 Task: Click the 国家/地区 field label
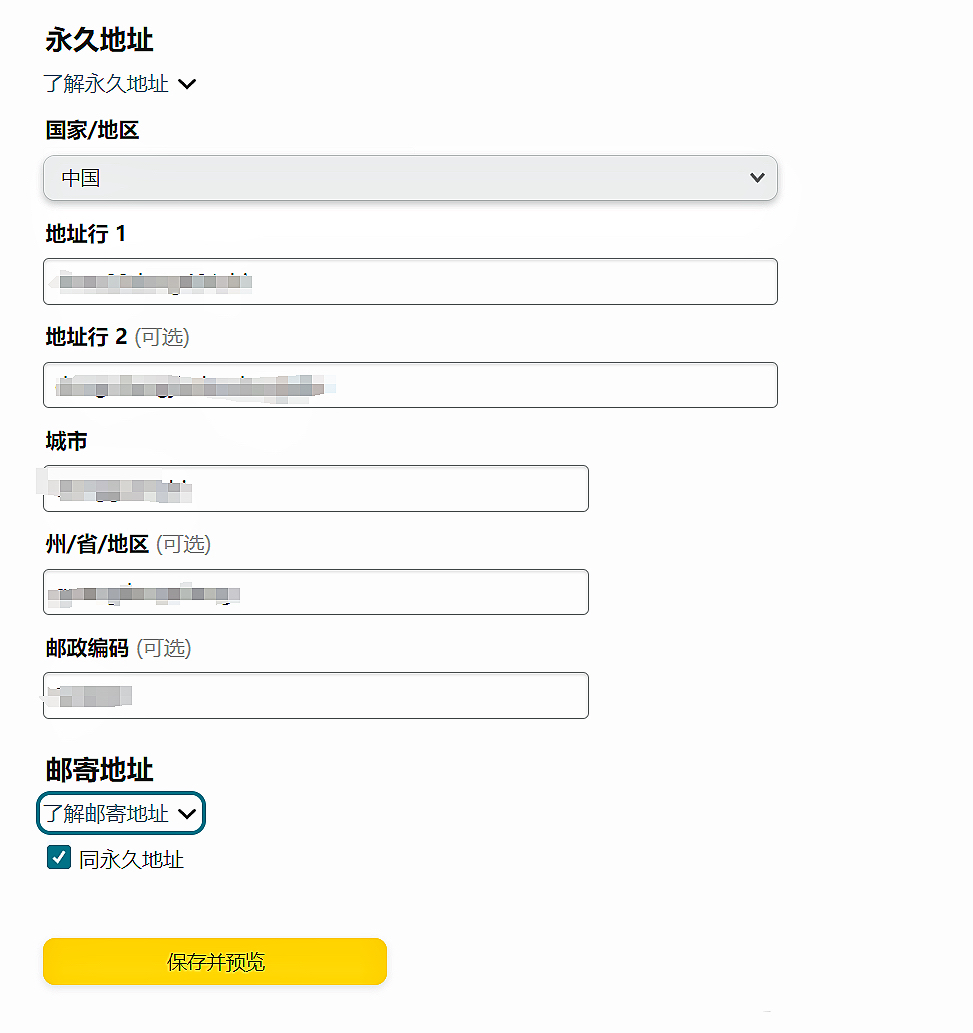click(x=92, y=130)
